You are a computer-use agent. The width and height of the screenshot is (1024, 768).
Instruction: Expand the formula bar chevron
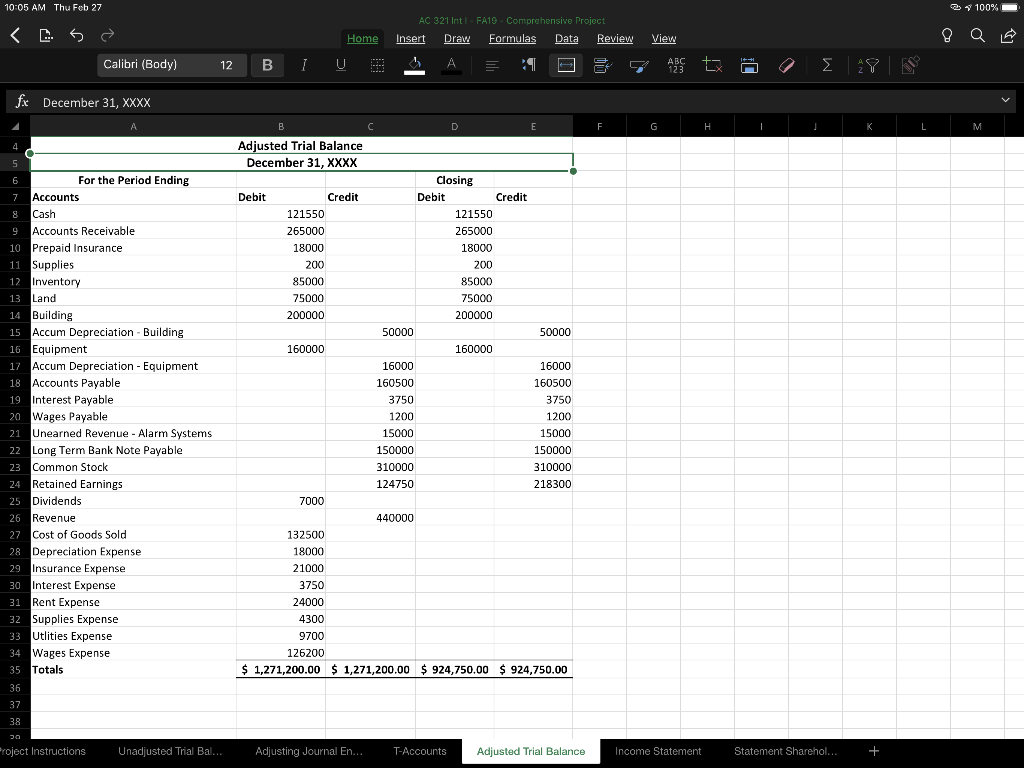tap(1005, 100)
